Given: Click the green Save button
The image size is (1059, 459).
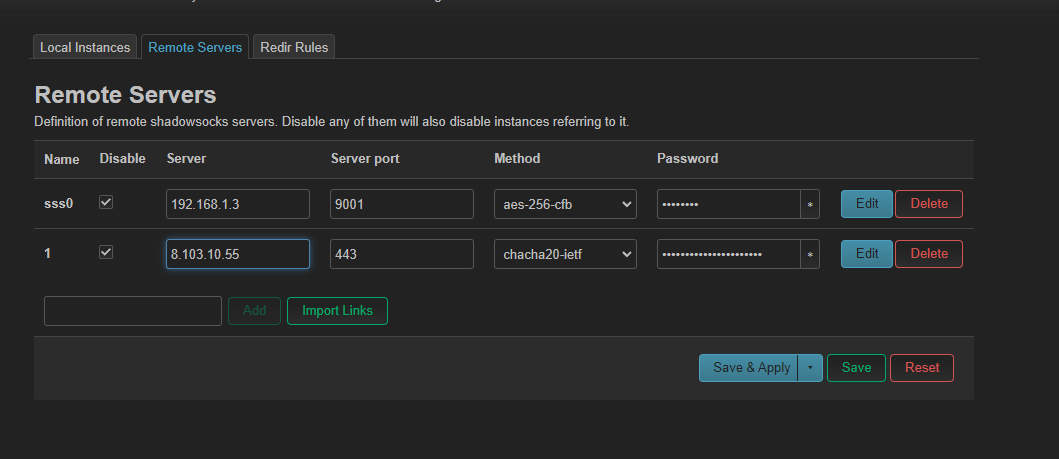Looking at the screenshot, I should pos(856,368).
